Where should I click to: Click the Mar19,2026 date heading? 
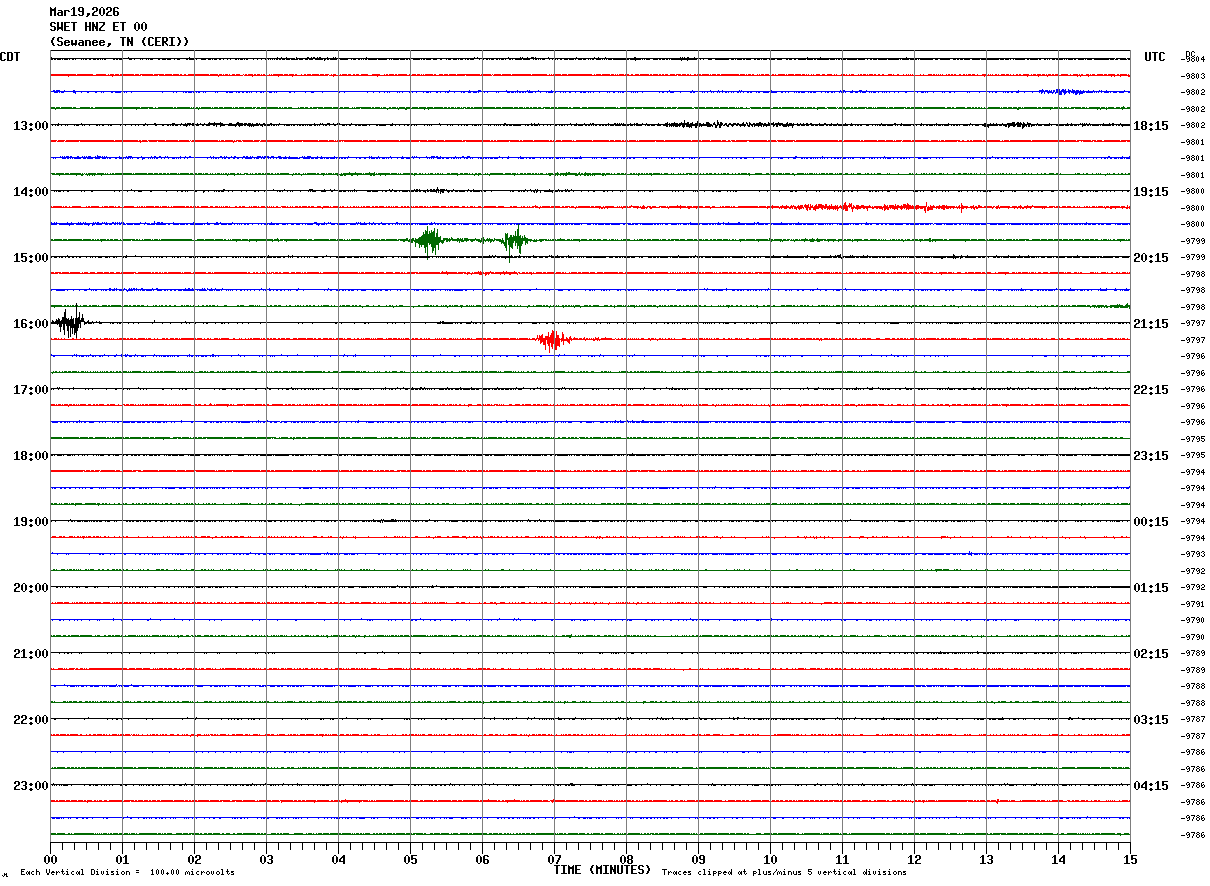84,12
